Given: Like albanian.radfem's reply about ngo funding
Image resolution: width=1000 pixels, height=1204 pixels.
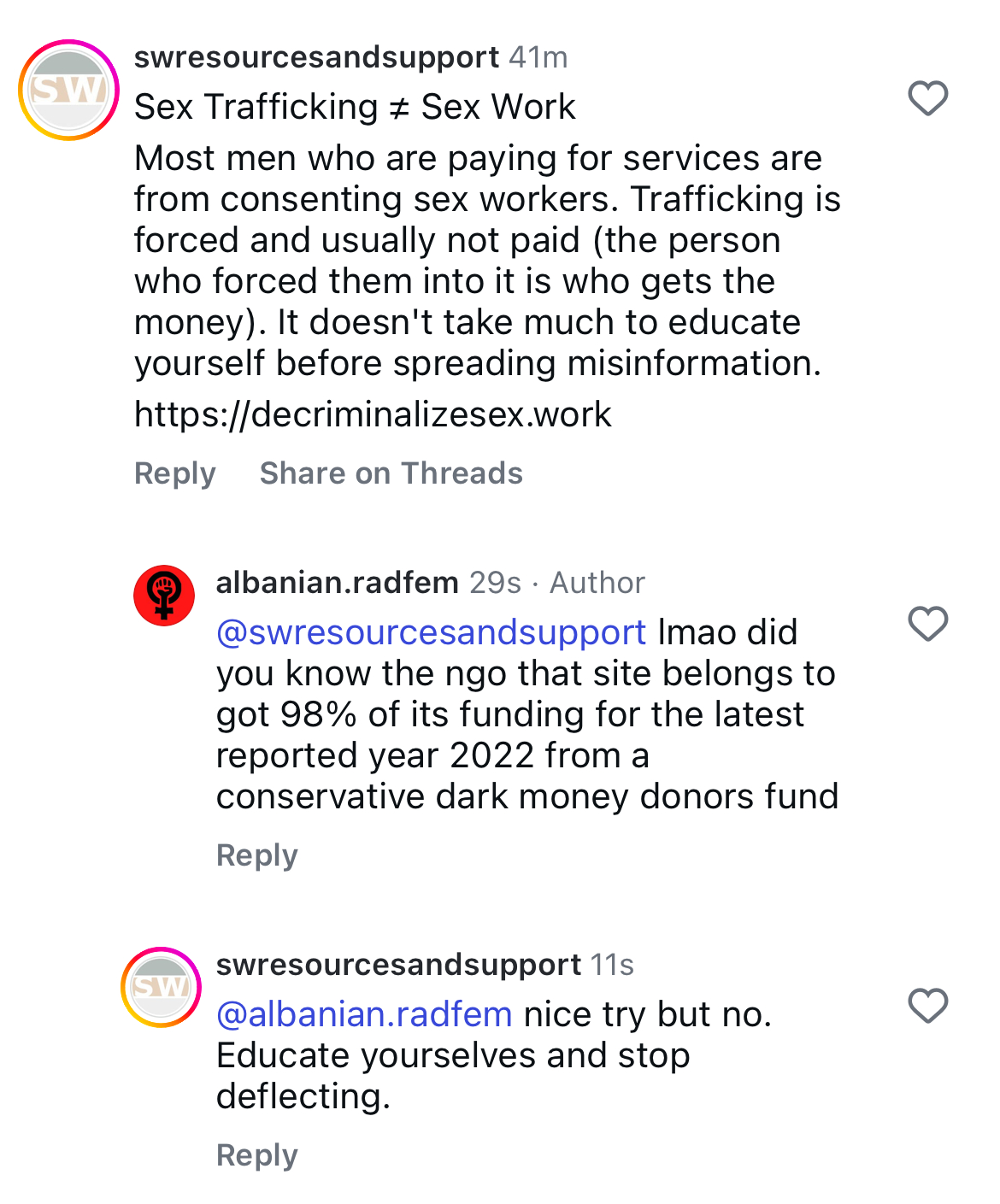Looking at the screenshot, I should point(927,624).
